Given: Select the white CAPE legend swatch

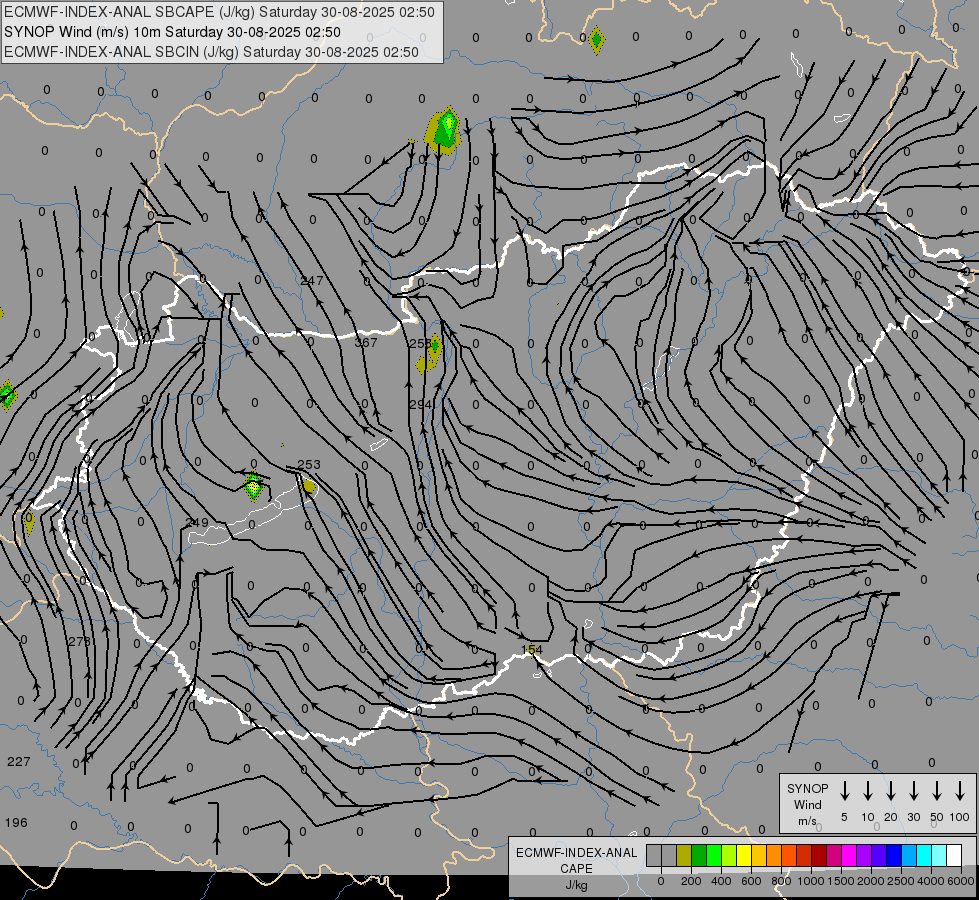Looking at the screenshot, I should pyautogui.click(x=954, y=856).
